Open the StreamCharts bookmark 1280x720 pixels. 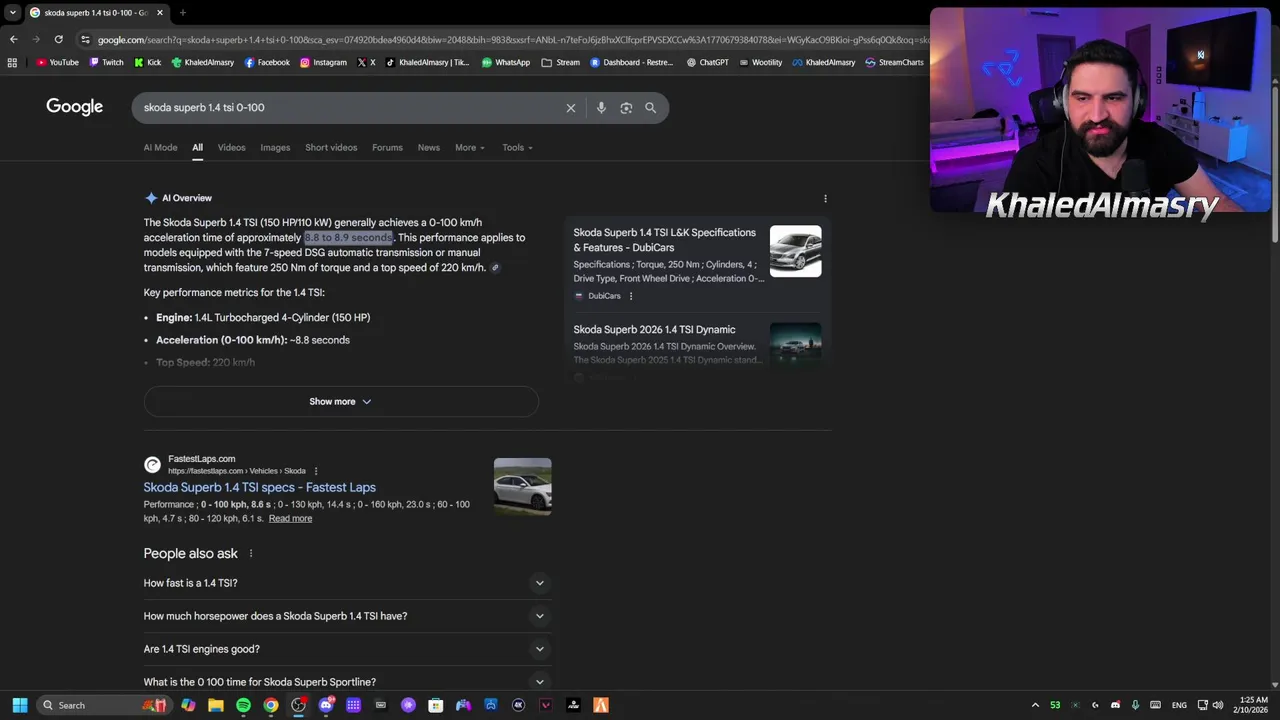click(894, 62)
